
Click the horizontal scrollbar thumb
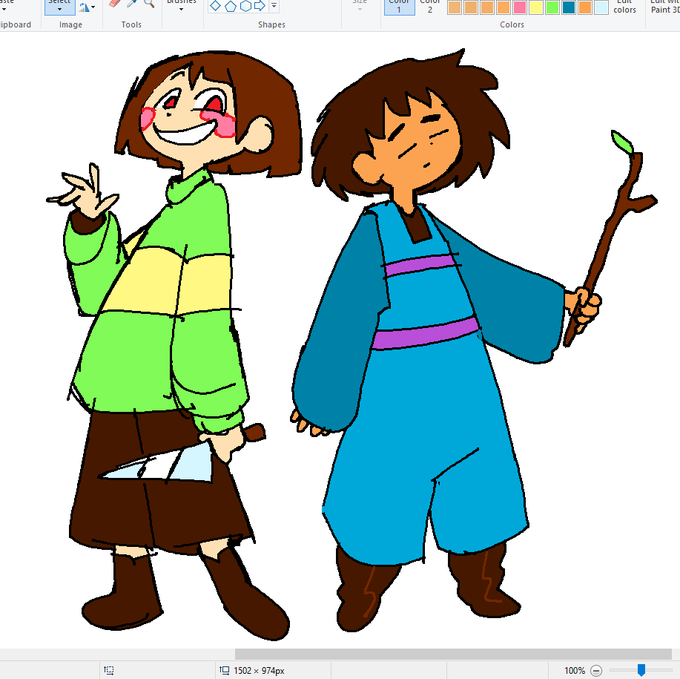453,654
